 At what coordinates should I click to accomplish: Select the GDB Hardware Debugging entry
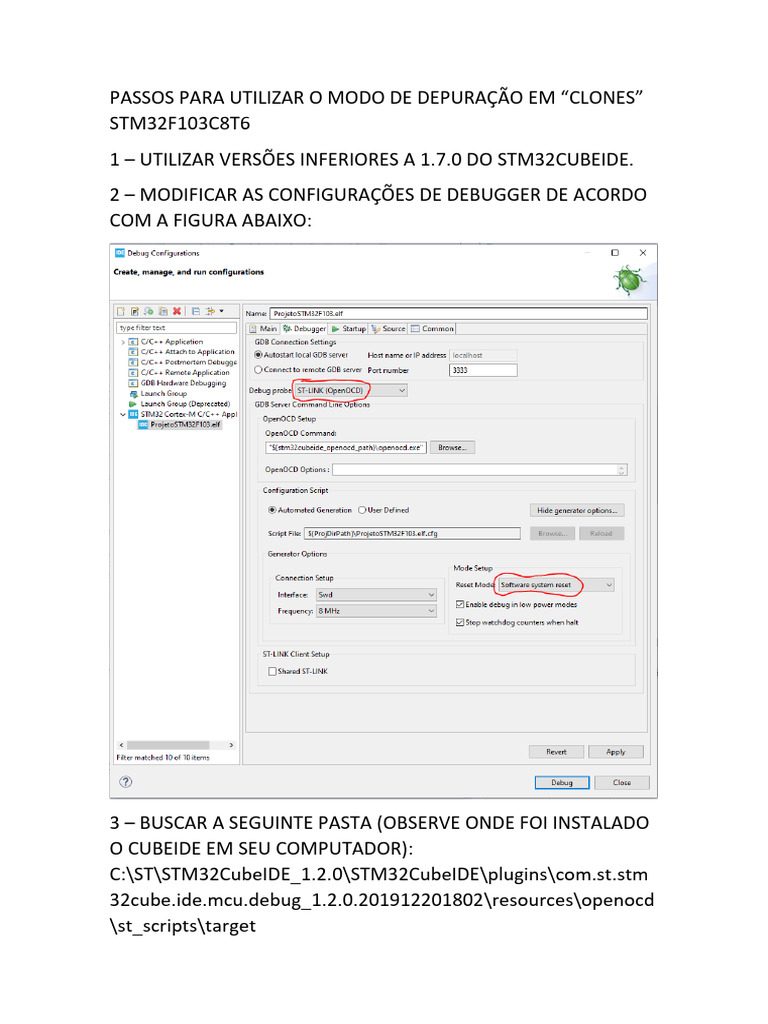coord(184,383)
